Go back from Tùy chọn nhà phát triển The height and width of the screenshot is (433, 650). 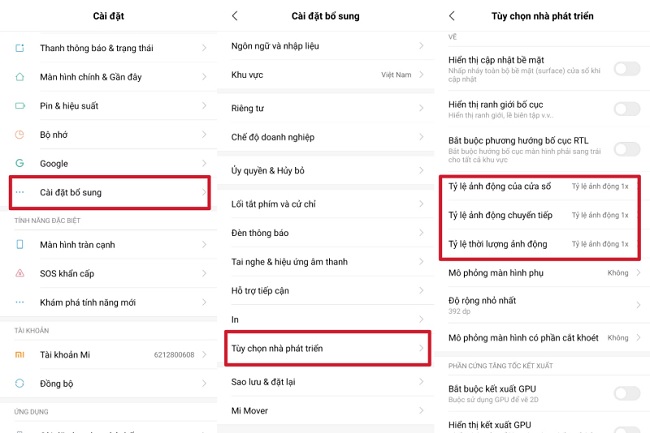(452, 16)
